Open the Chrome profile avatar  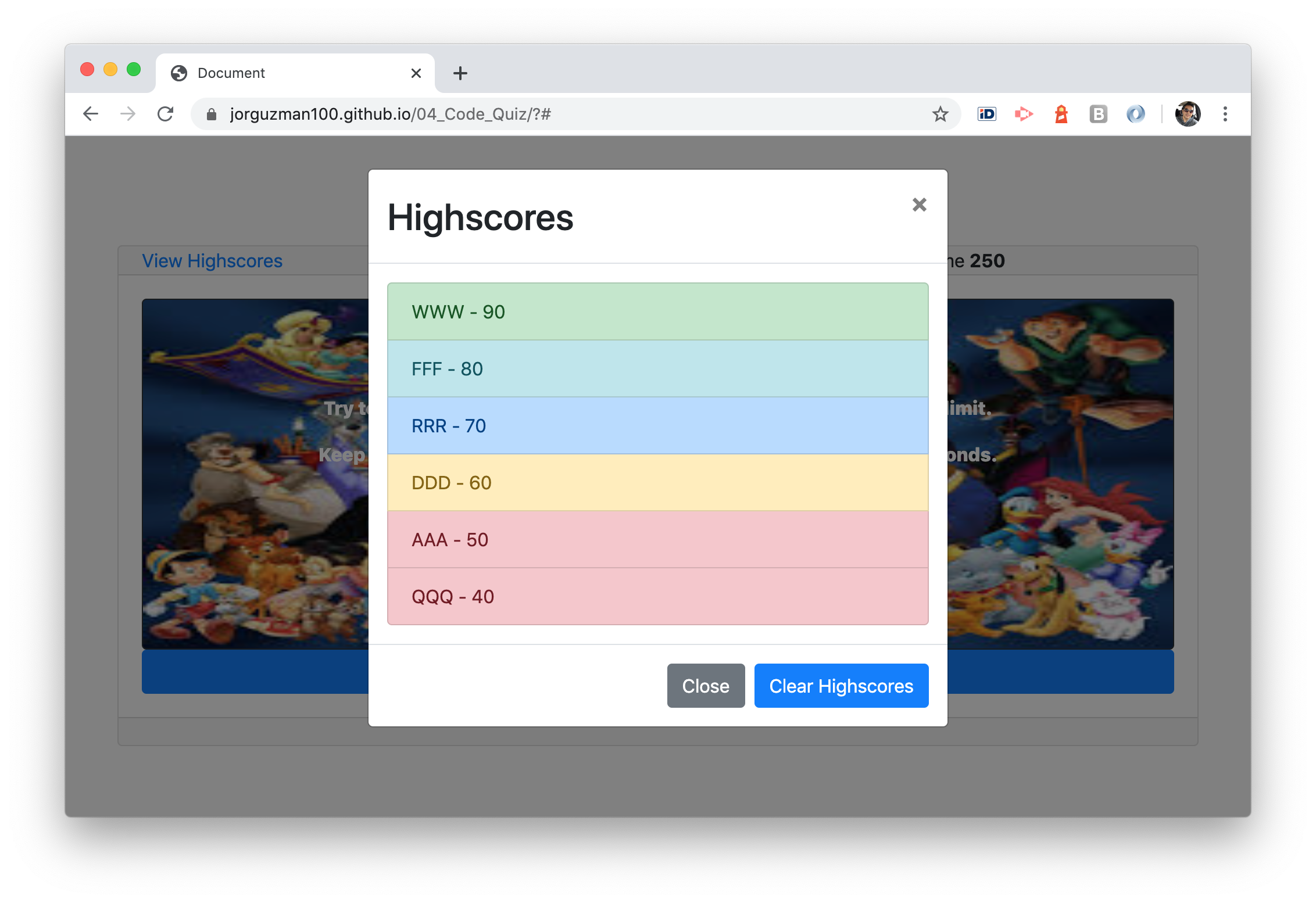[1188, 114]
